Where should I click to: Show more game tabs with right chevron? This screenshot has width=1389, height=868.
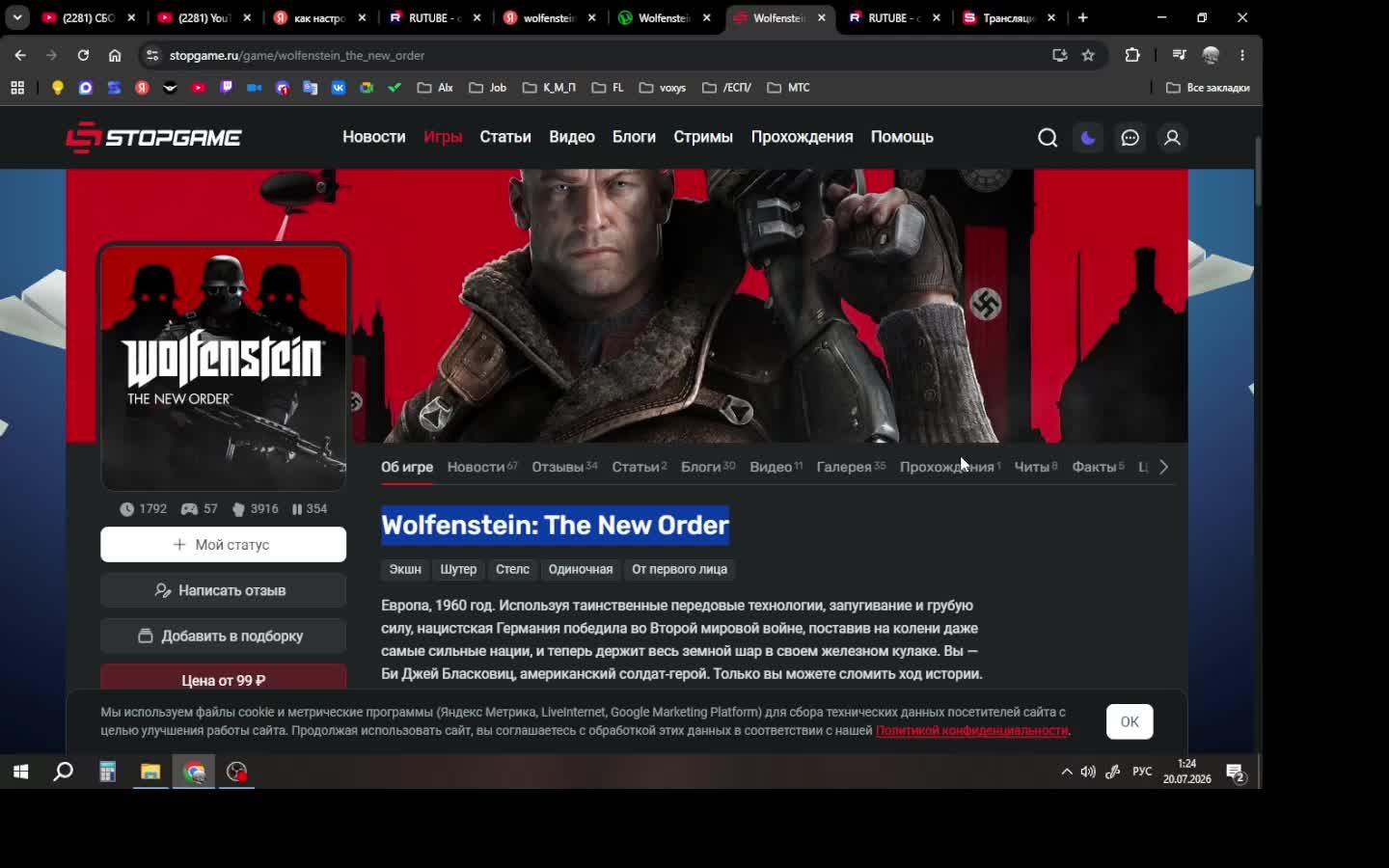coord(1164,467)
